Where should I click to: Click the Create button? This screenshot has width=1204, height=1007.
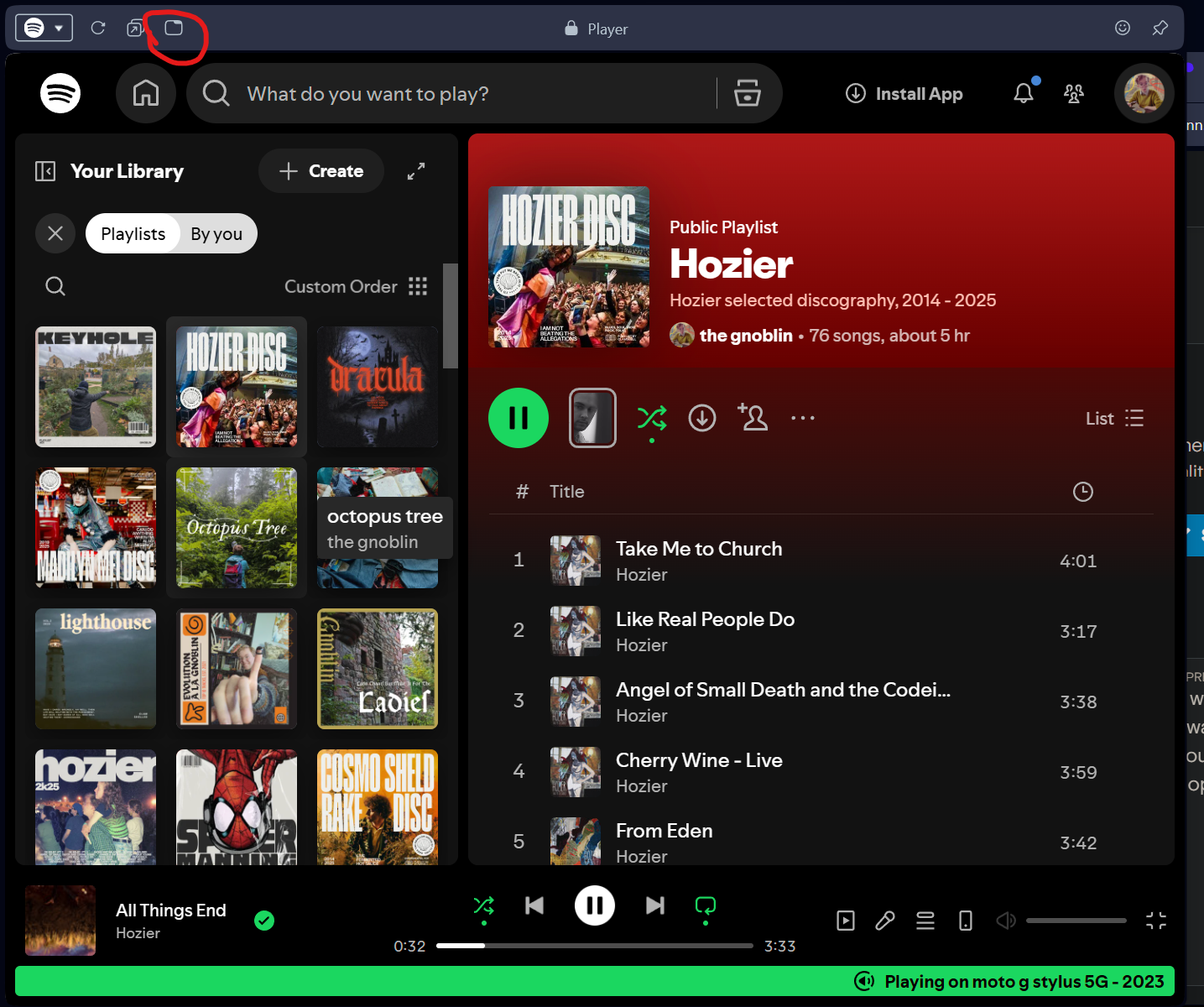click(321, 171)
